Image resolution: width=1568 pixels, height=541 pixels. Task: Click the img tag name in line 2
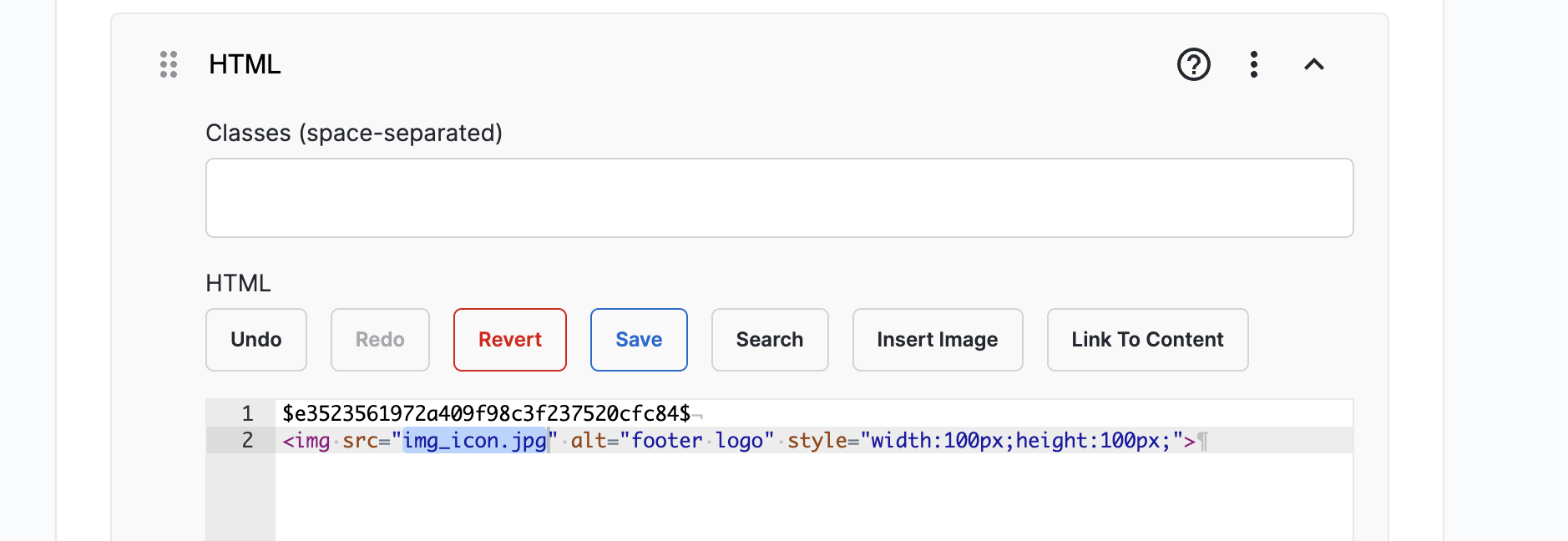coord(311,440)
